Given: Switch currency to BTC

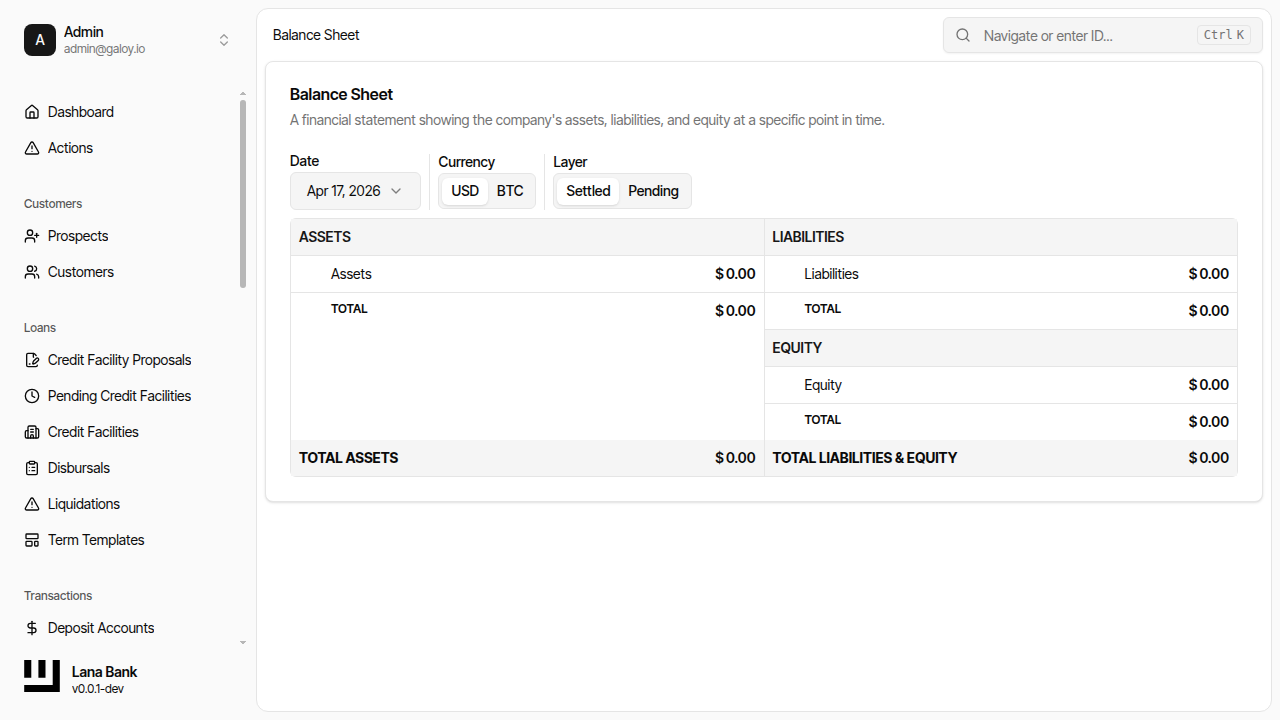Looking at the screenshot, I should click(510, 191).
